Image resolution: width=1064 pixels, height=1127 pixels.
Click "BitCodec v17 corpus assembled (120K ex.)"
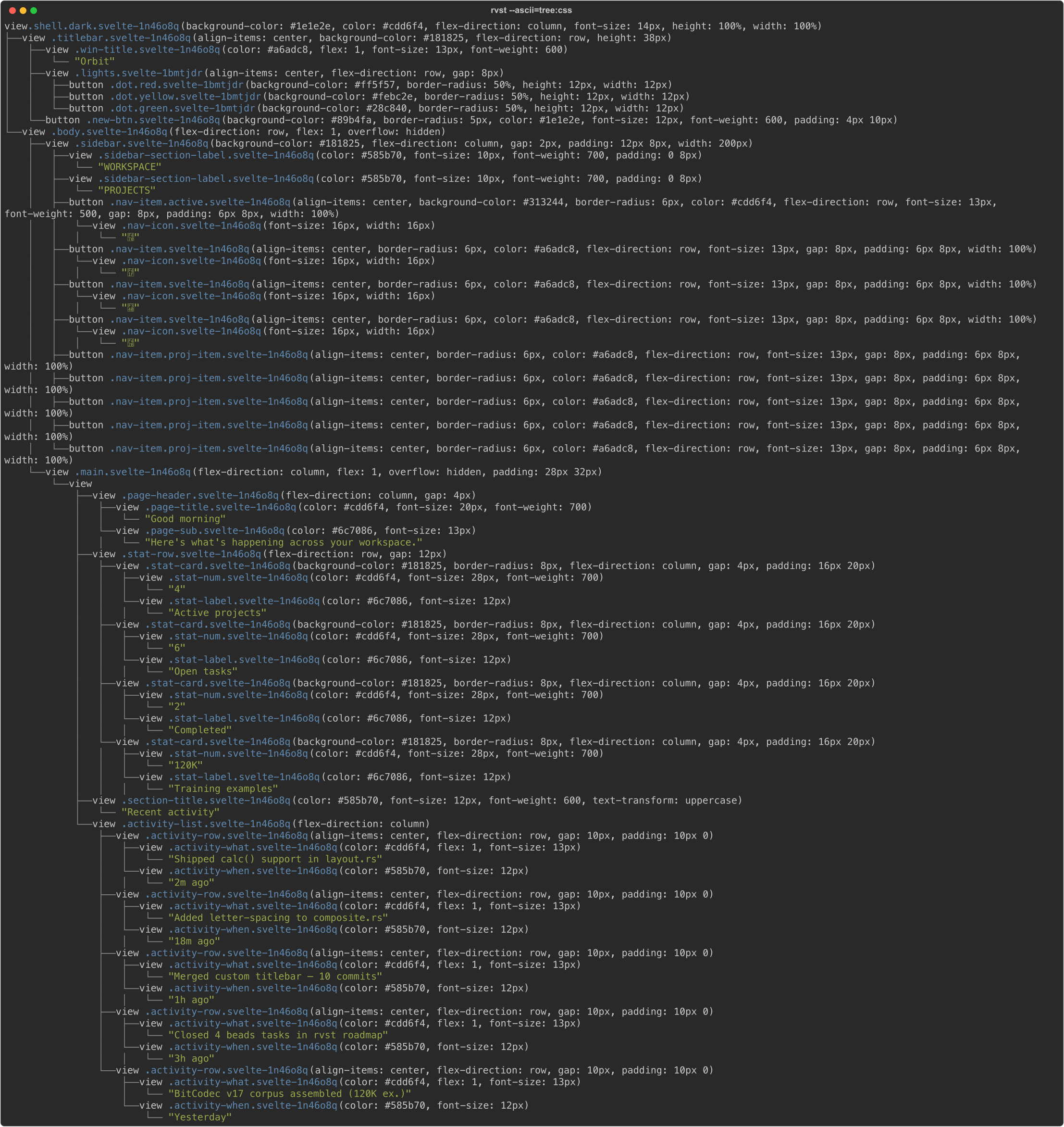290,1094
